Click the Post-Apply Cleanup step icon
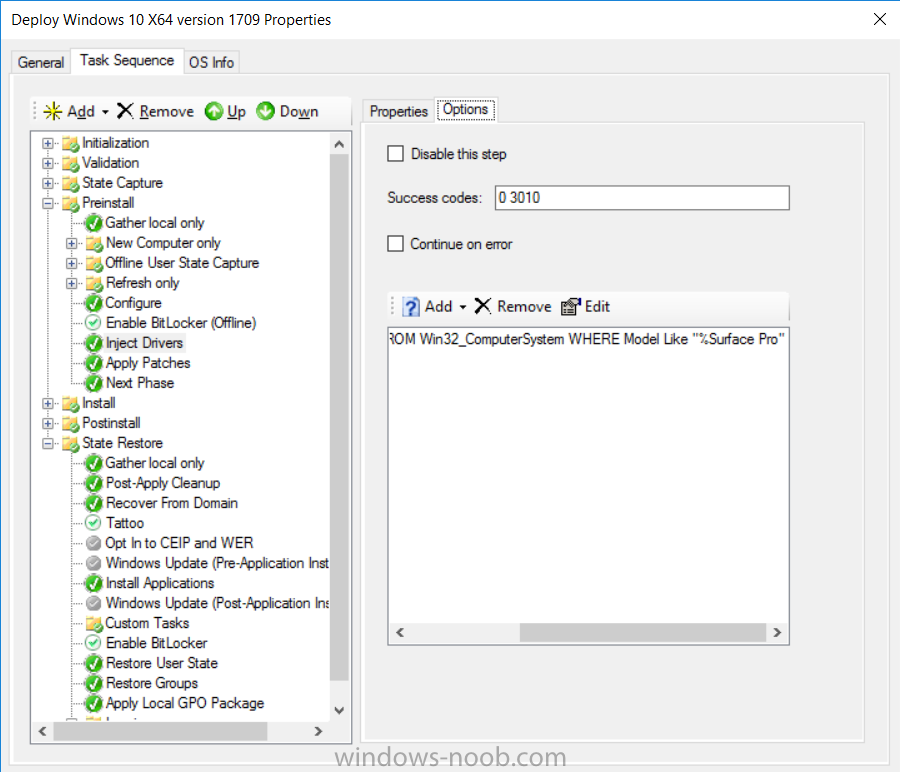Image resolution: width=900 pixels, height=772 pixels. [94, 483]
